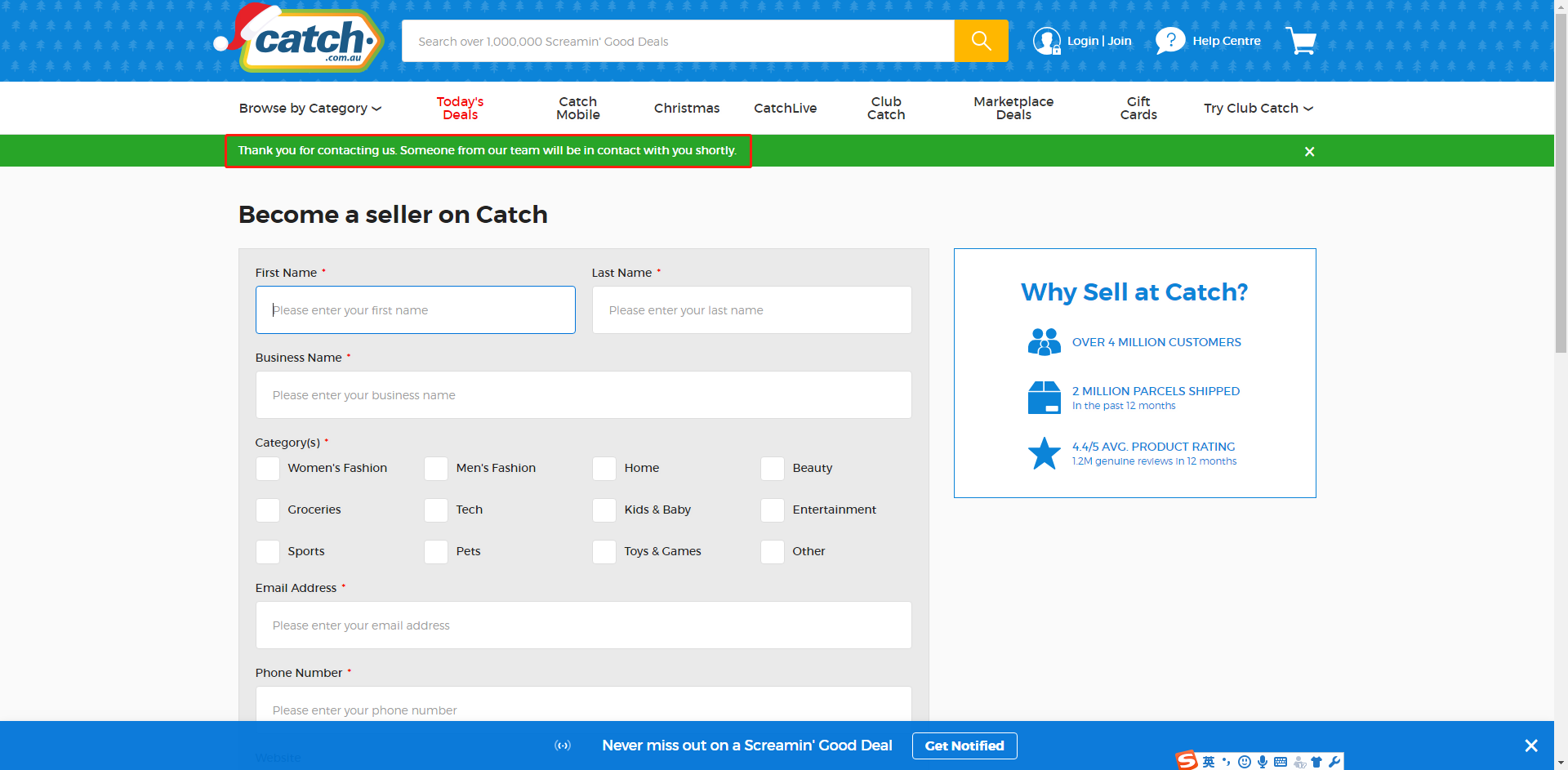The height and width of the screenshot is (770, 1568).
Task: Click the IME user account icon
Action: click(x=1299, y=762)
